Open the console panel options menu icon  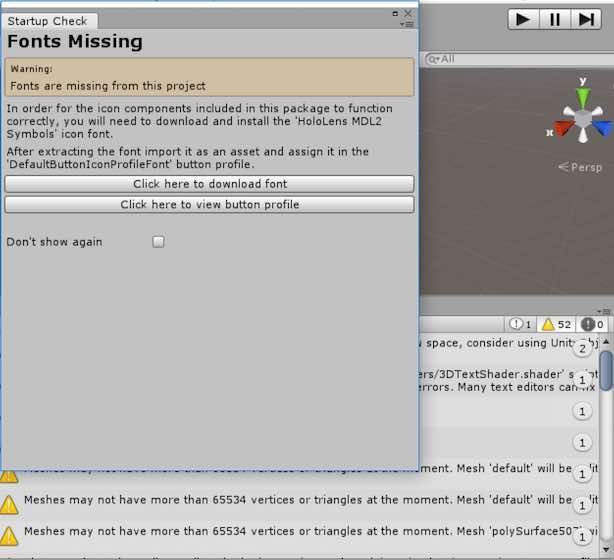click(605, 311)
